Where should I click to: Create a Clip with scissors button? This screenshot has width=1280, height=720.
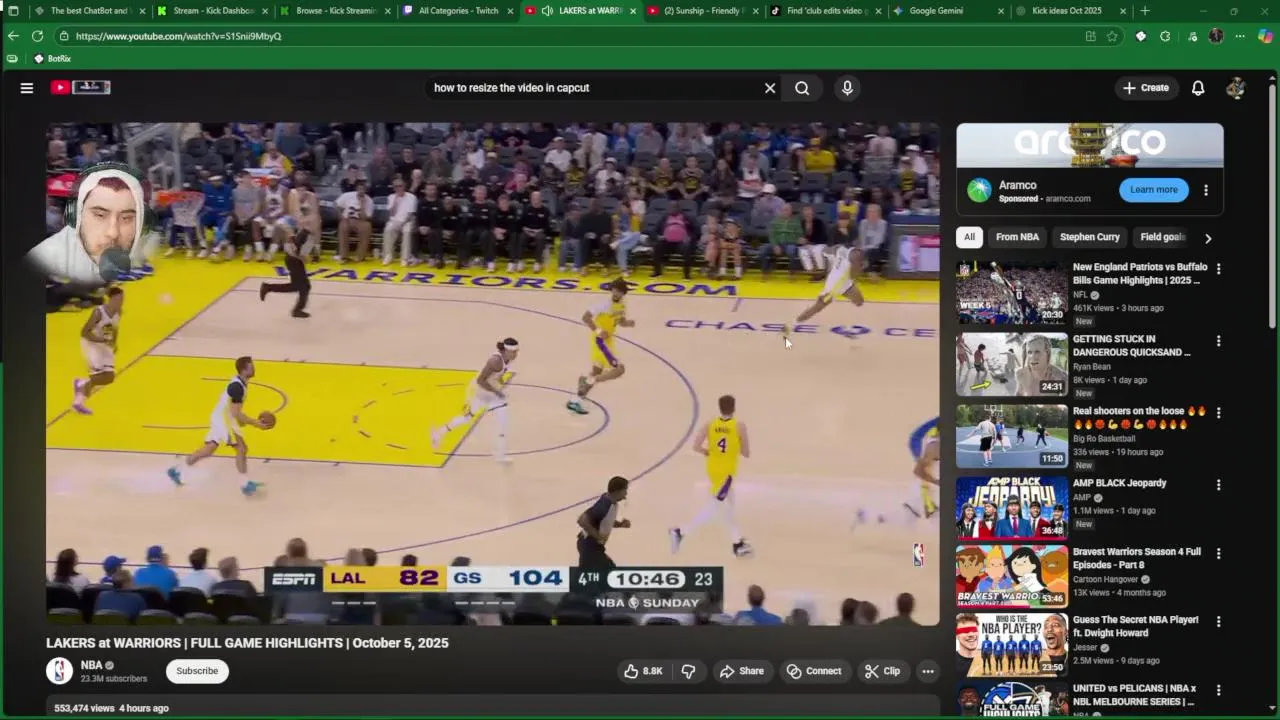pos(883,671)
